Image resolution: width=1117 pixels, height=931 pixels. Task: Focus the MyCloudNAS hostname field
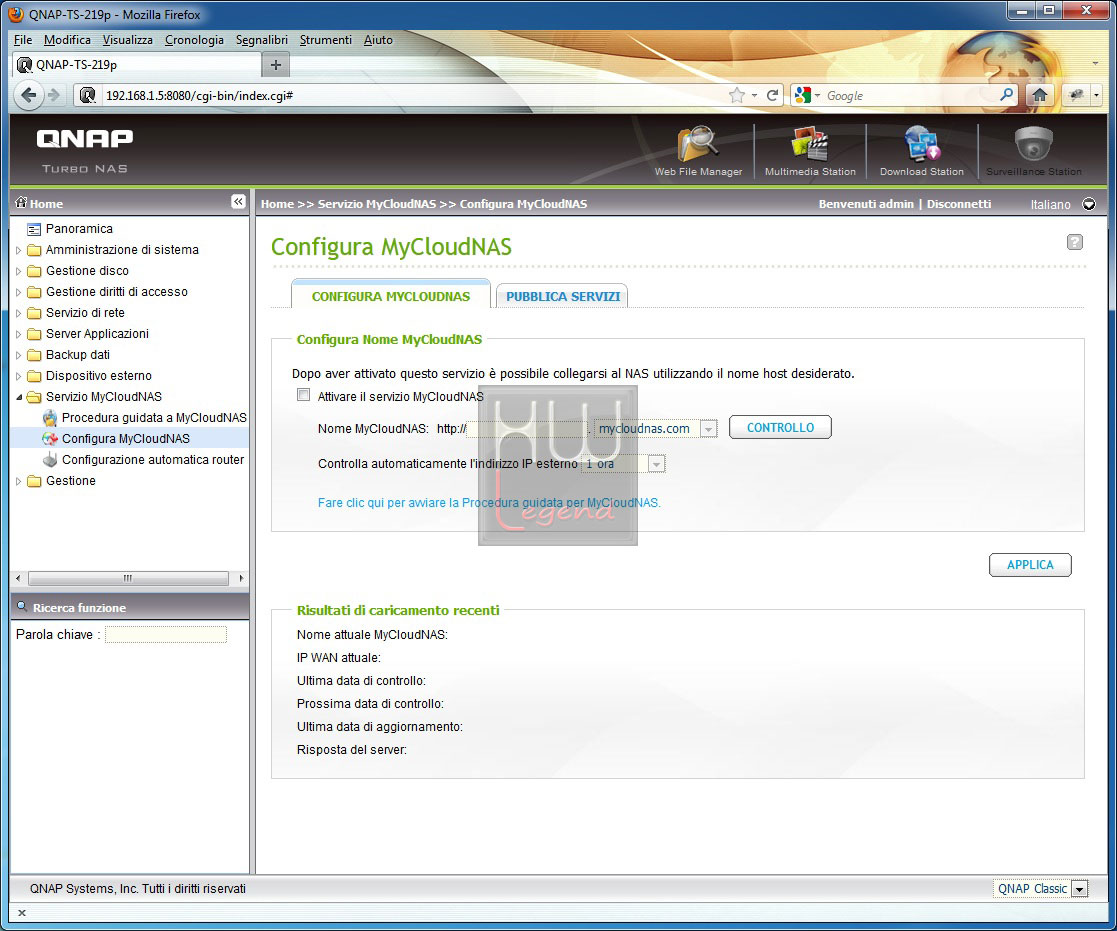tap(526, 429)
